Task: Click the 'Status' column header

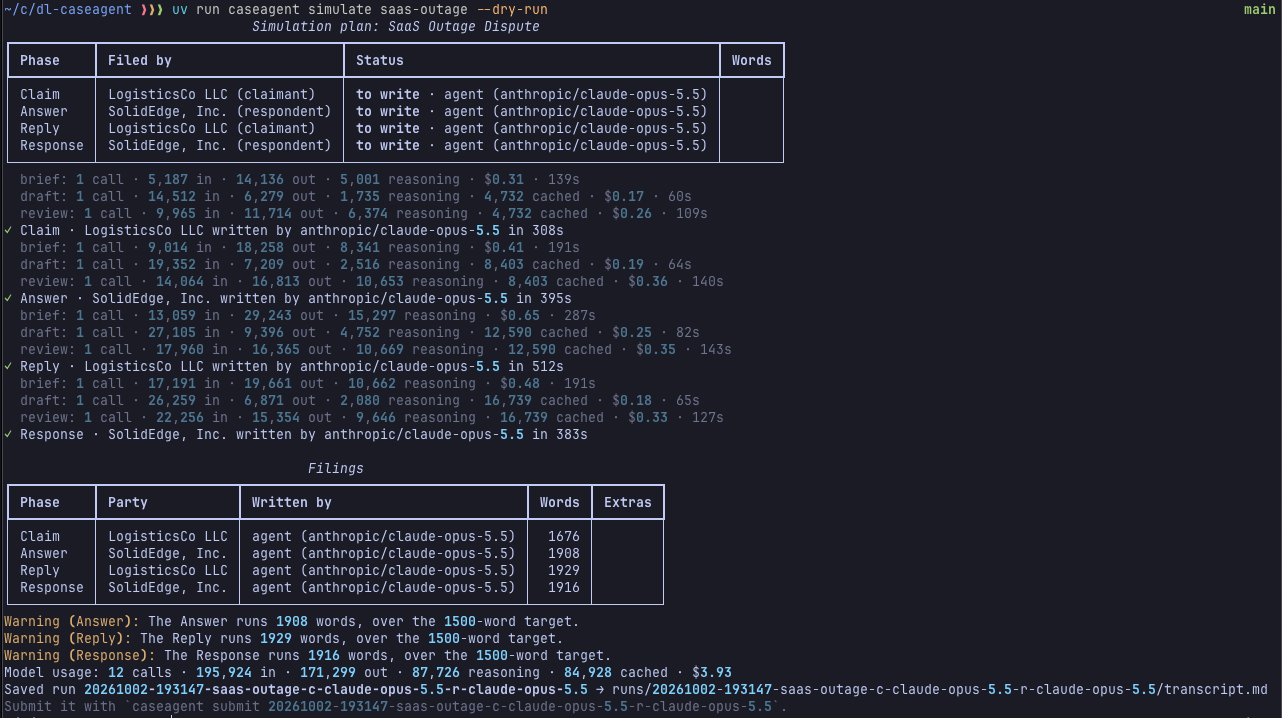Action: pyautogui.click(x=380, y=60)
